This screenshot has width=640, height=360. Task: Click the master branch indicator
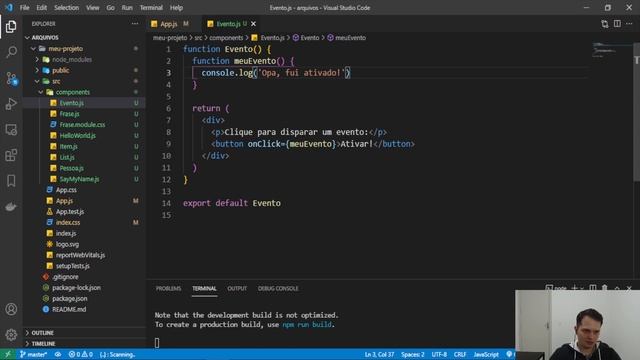tap(33, 354)
